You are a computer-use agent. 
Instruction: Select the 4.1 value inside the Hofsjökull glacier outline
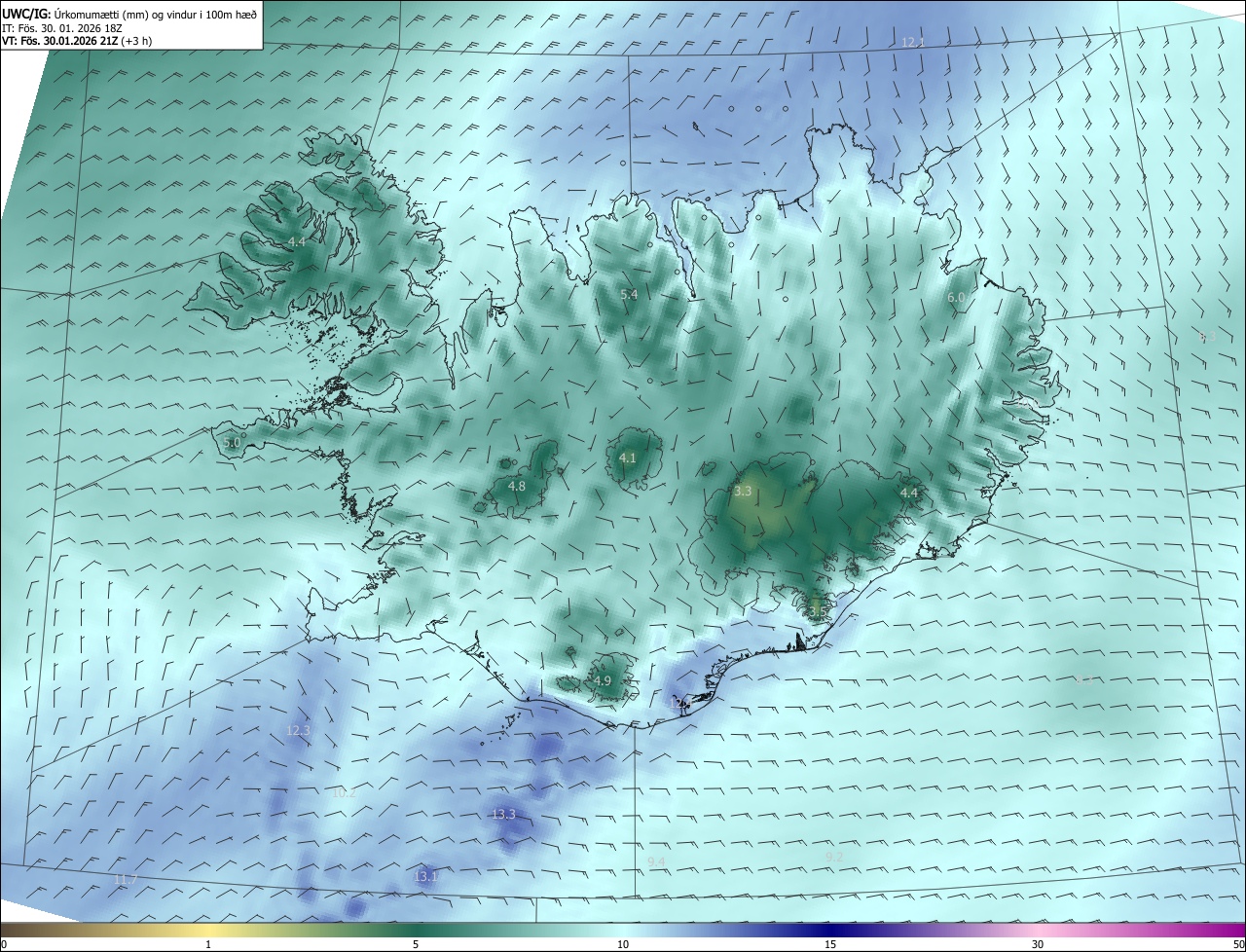(628, 458)
